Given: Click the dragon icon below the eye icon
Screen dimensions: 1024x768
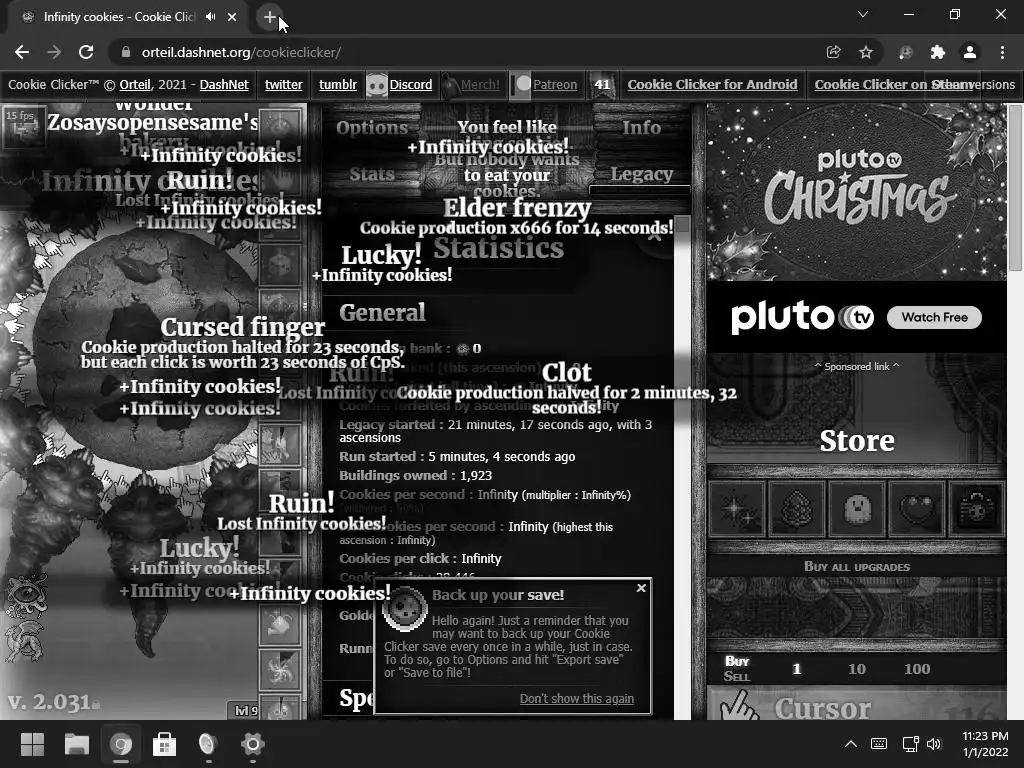Looking at the screenshot, I should [x=25, y=641].
